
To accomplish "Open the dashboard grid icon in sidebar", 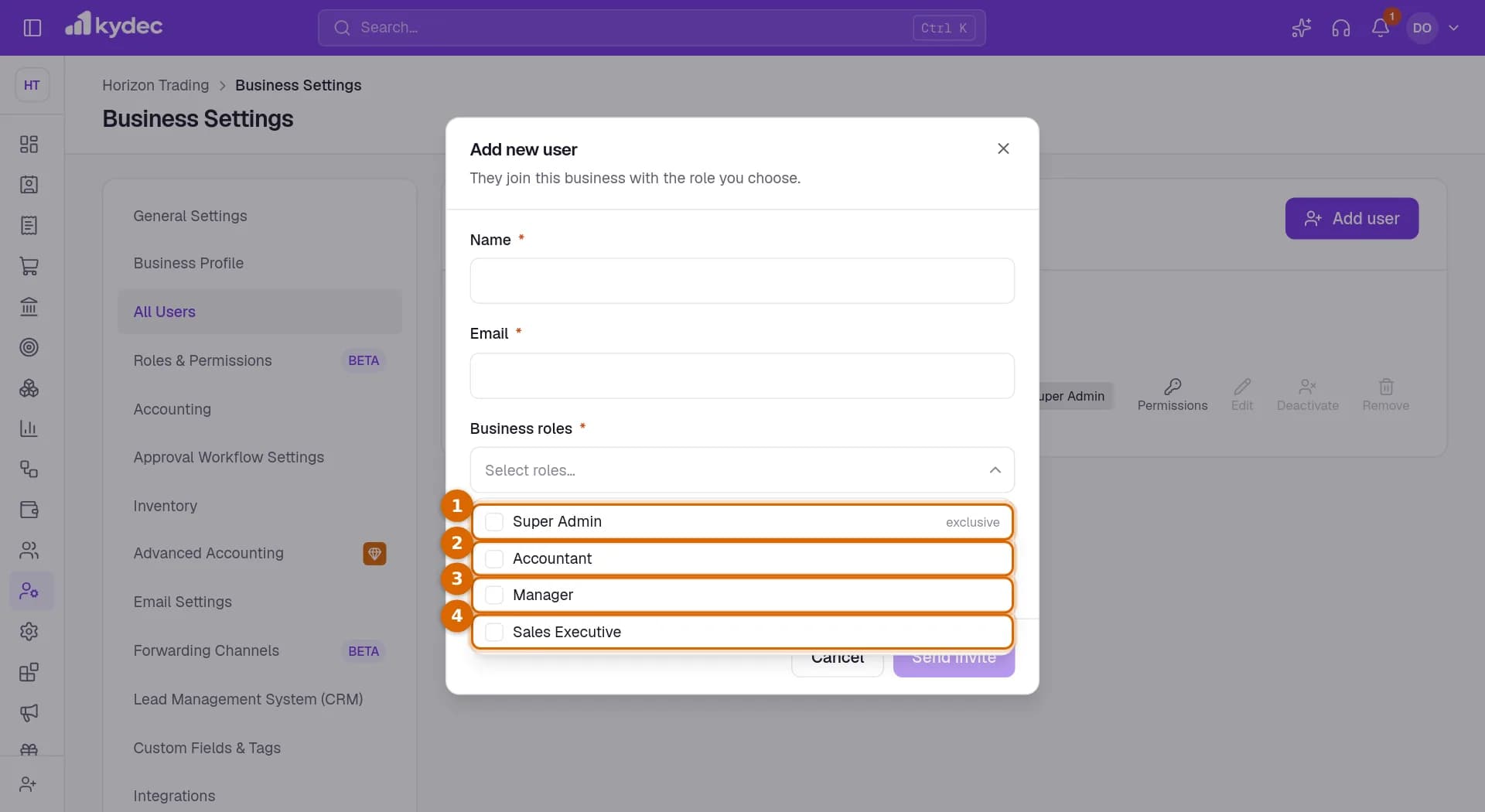I will [x=29, y=145].
